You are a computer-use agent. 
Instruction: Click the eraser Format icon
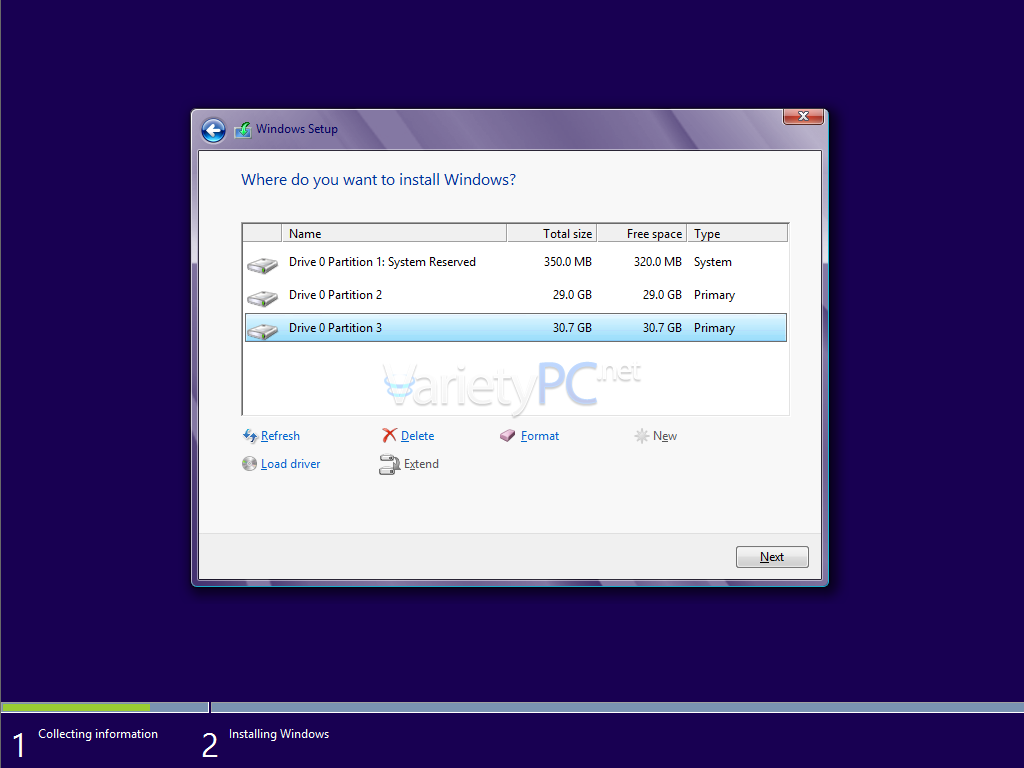pyautogui.click(x=507, y=436)
